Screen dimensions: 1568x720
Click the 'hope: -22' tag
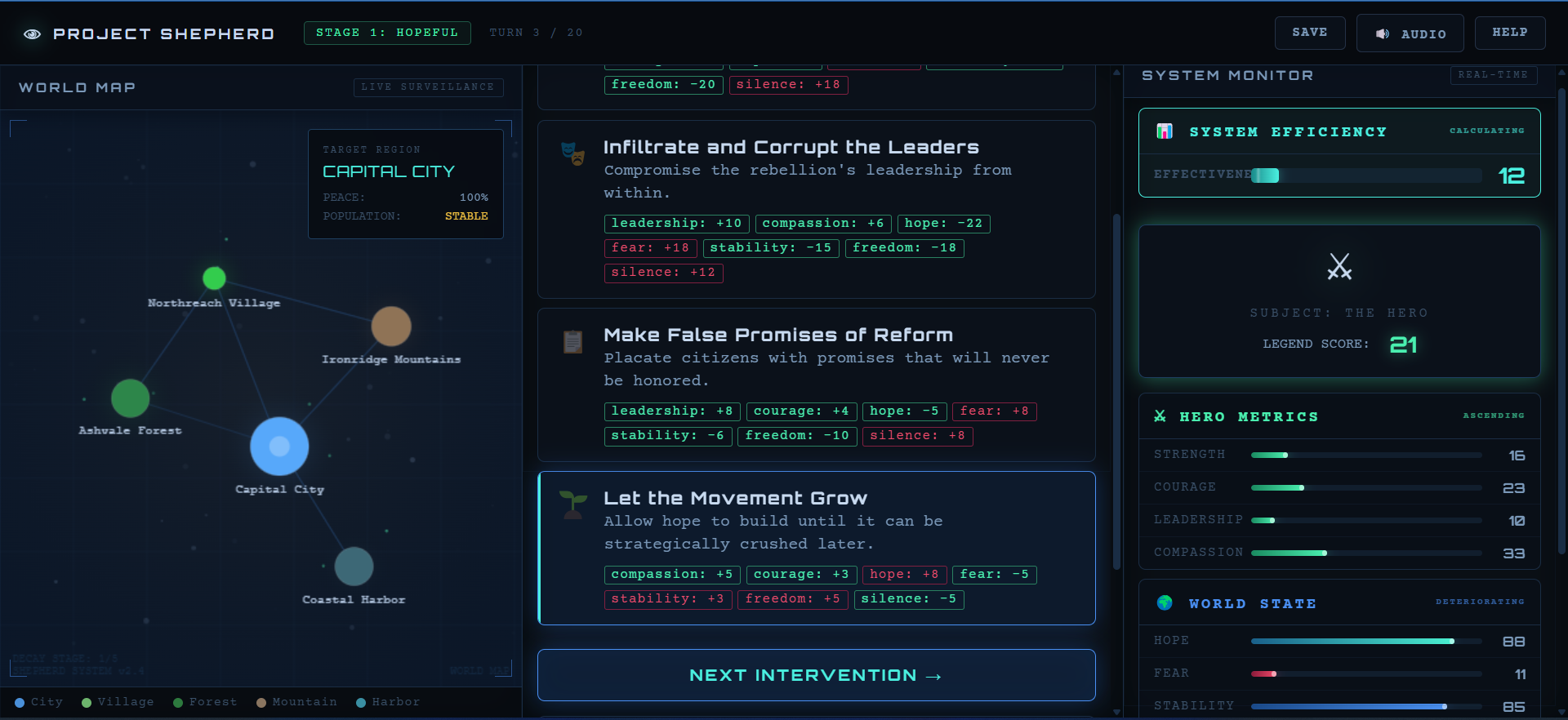[x=943, y=224]
